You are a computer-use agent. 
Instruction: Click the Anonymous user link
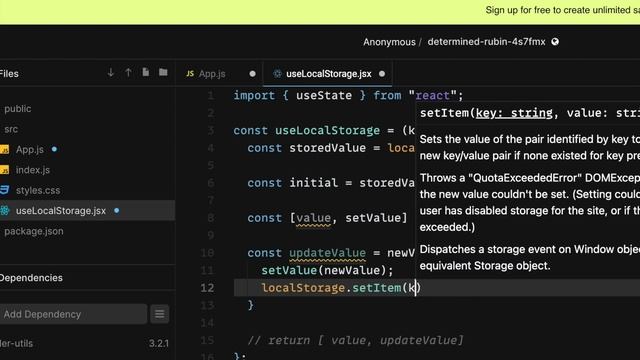point(389,42)
